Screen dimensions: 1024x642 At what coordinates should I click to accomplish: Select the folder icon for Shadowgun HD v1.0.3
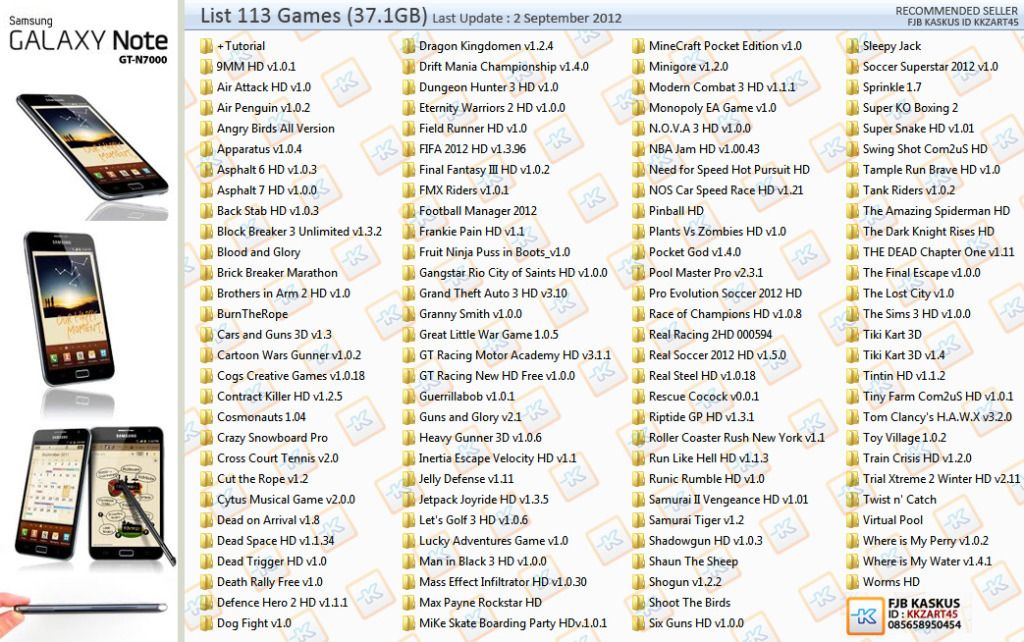coord(638,541)
